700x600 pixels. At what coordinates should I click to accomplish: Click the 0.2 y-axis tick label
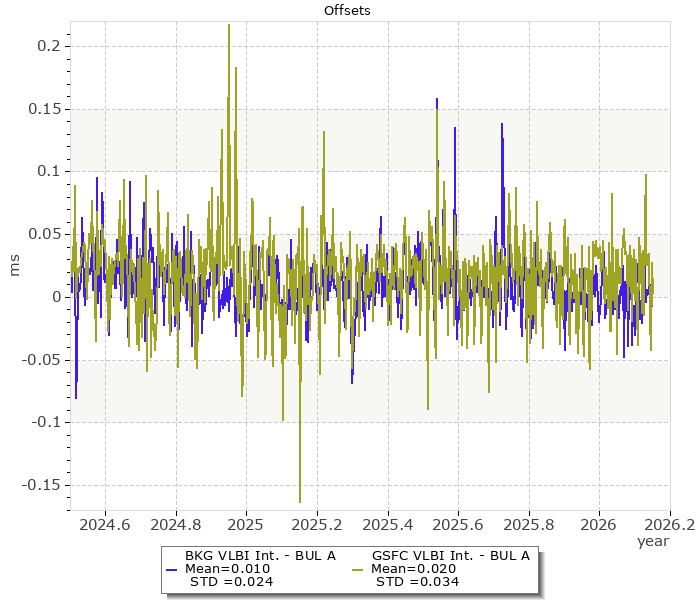(50, 46)
